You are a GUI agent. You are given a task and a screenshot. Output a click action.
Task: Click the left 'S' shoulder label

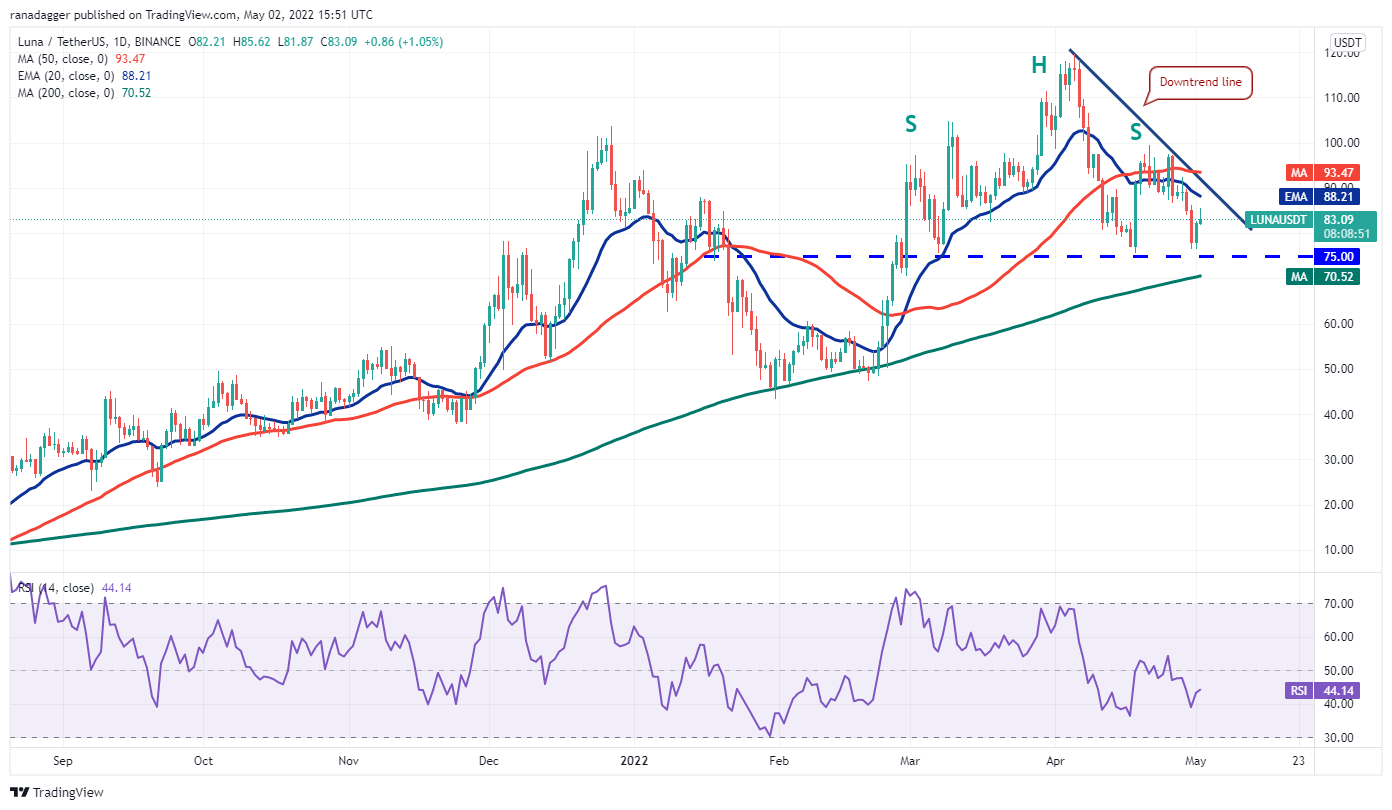pyautogui.click(x=911, y=124)
